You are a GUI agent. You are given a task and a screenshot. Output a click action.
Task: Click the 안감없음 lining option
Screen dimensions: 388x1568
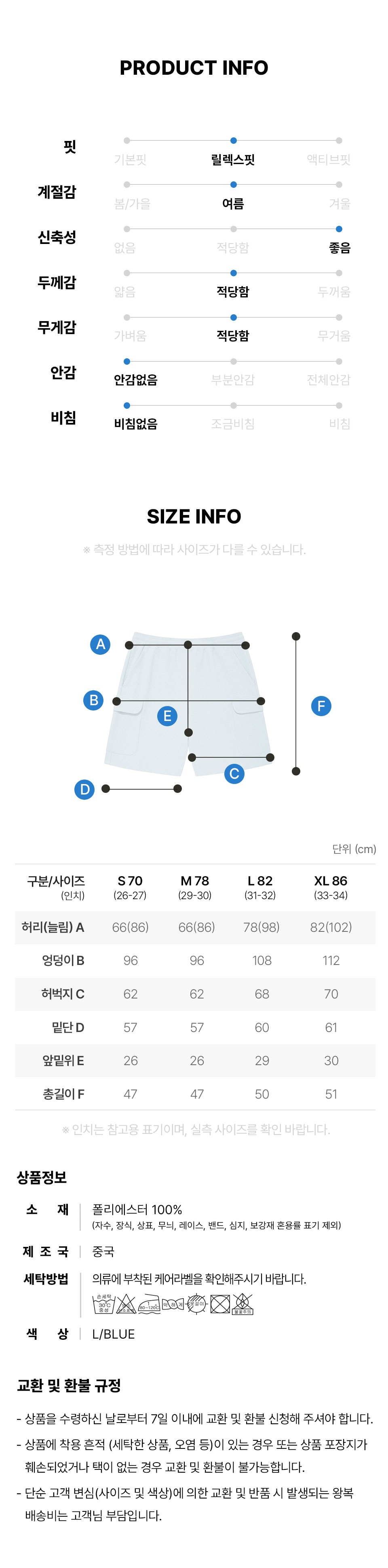point(136,380)
